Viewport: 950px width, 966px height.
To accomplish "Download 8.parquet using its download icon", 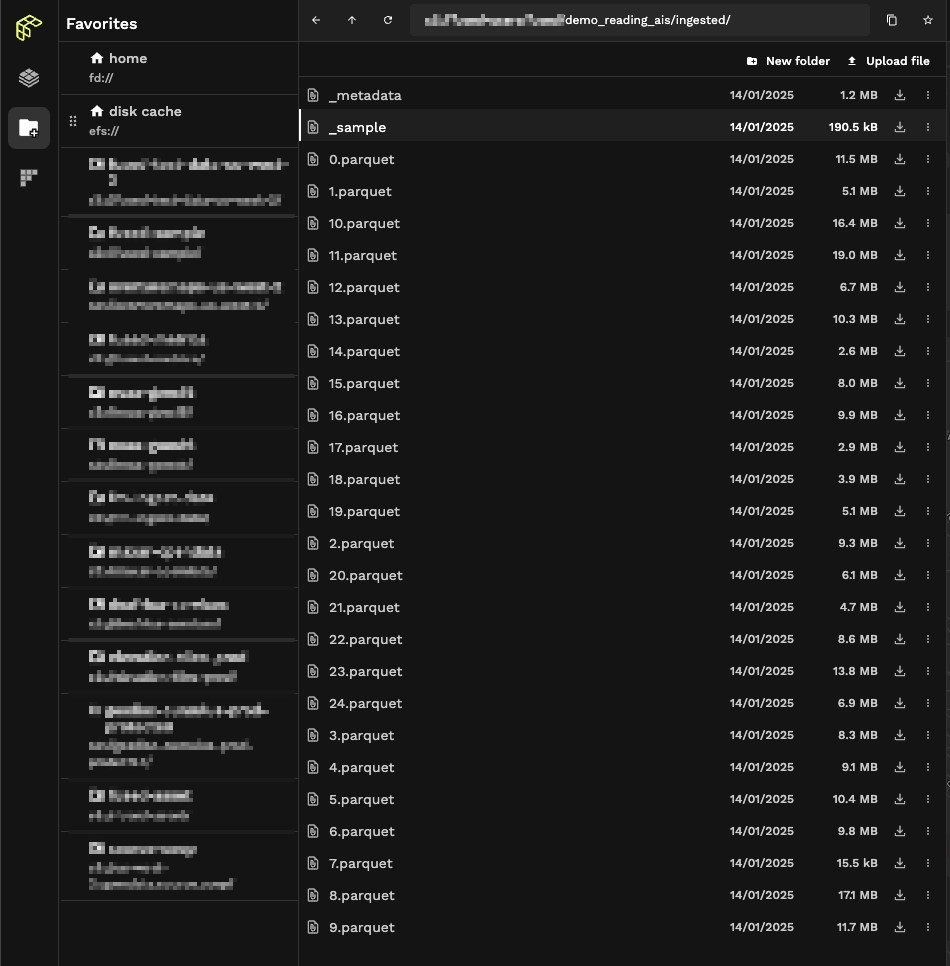I will tap(899, 895).
